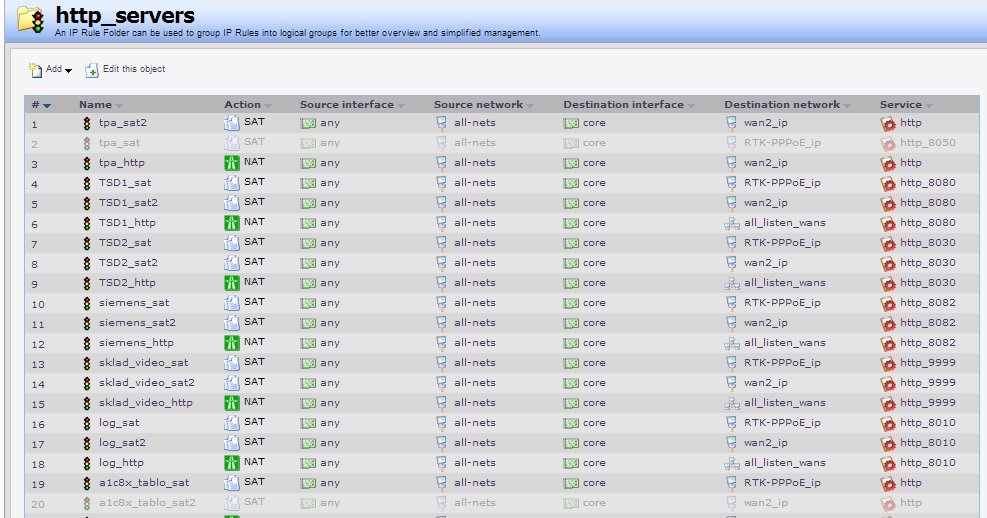Screen dimensions: 987x518
Task: Click the traffic light icon beside tpa_sat2
Action: tap(85, 124)
